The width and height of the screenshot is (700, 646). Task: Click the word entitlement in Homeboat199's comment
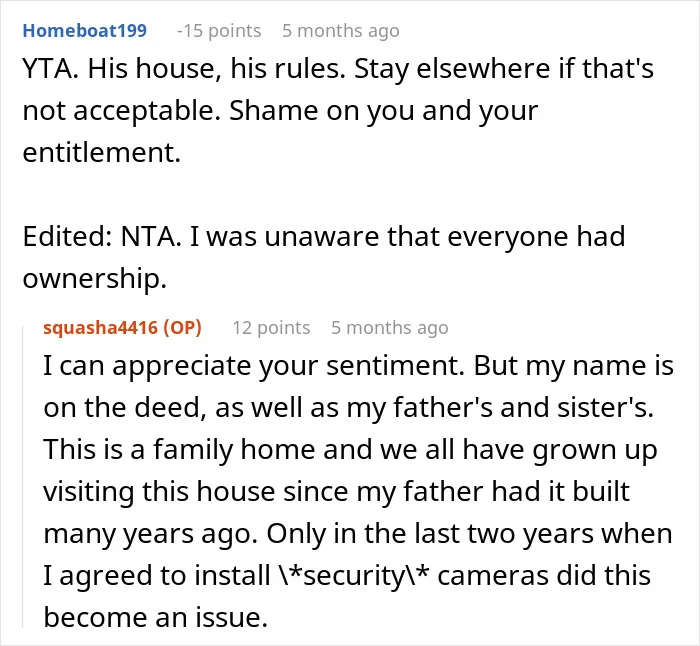(x=101, y=153)
